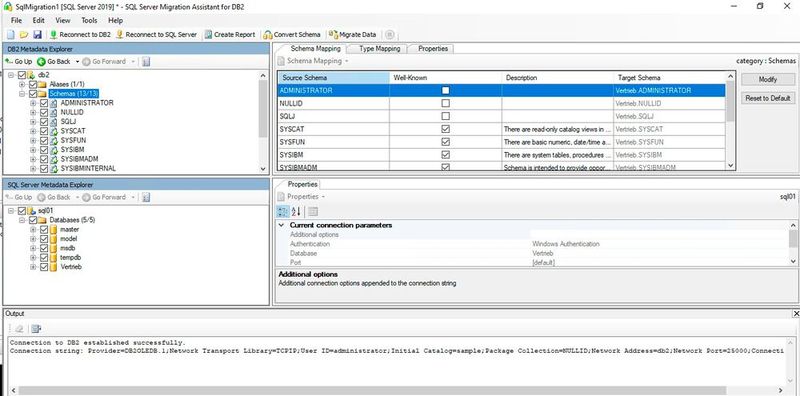Click the Categorized sort icon in Properties
The image size is (800, 396).
283,211
